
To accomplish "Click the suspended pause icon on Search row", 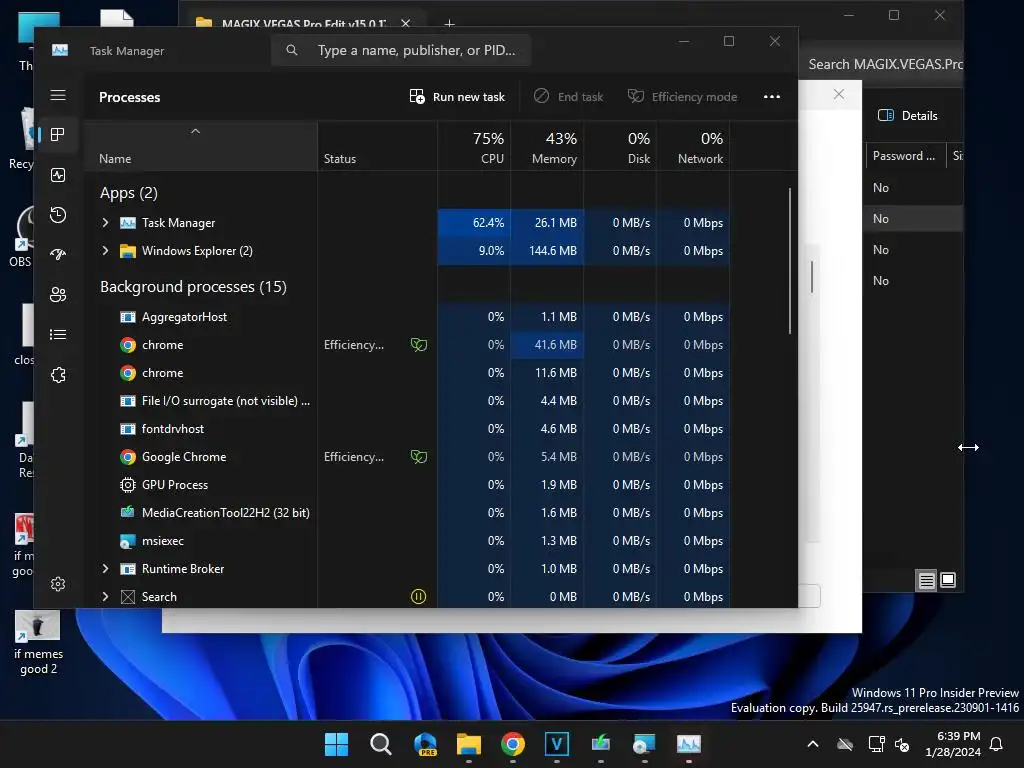I will click(x=419, y=597).
